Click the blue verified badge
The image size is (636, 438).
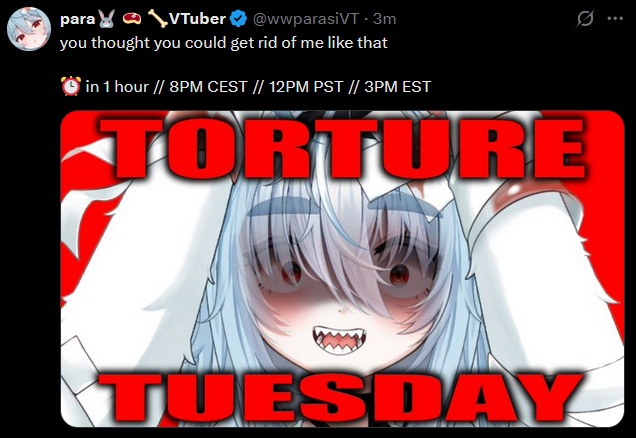pos(238,19)
